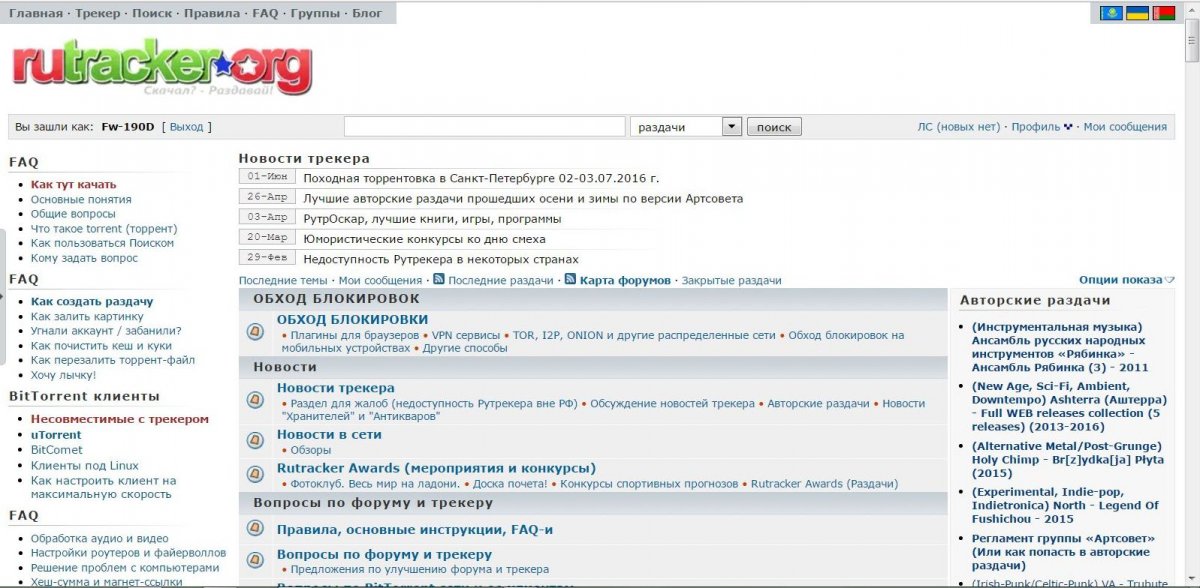Open Последние темы link
Image resolution: width=1200 pixels, height=588 pixels.
(283, 280)
